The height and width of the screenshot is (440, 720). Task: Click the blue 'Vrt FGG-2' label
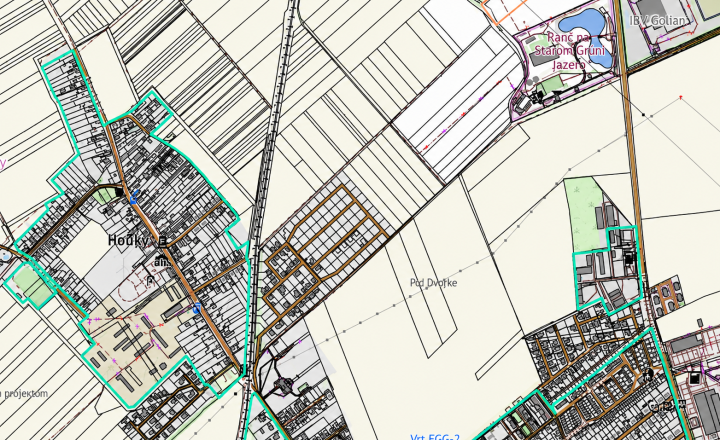[x=435, y=437]
